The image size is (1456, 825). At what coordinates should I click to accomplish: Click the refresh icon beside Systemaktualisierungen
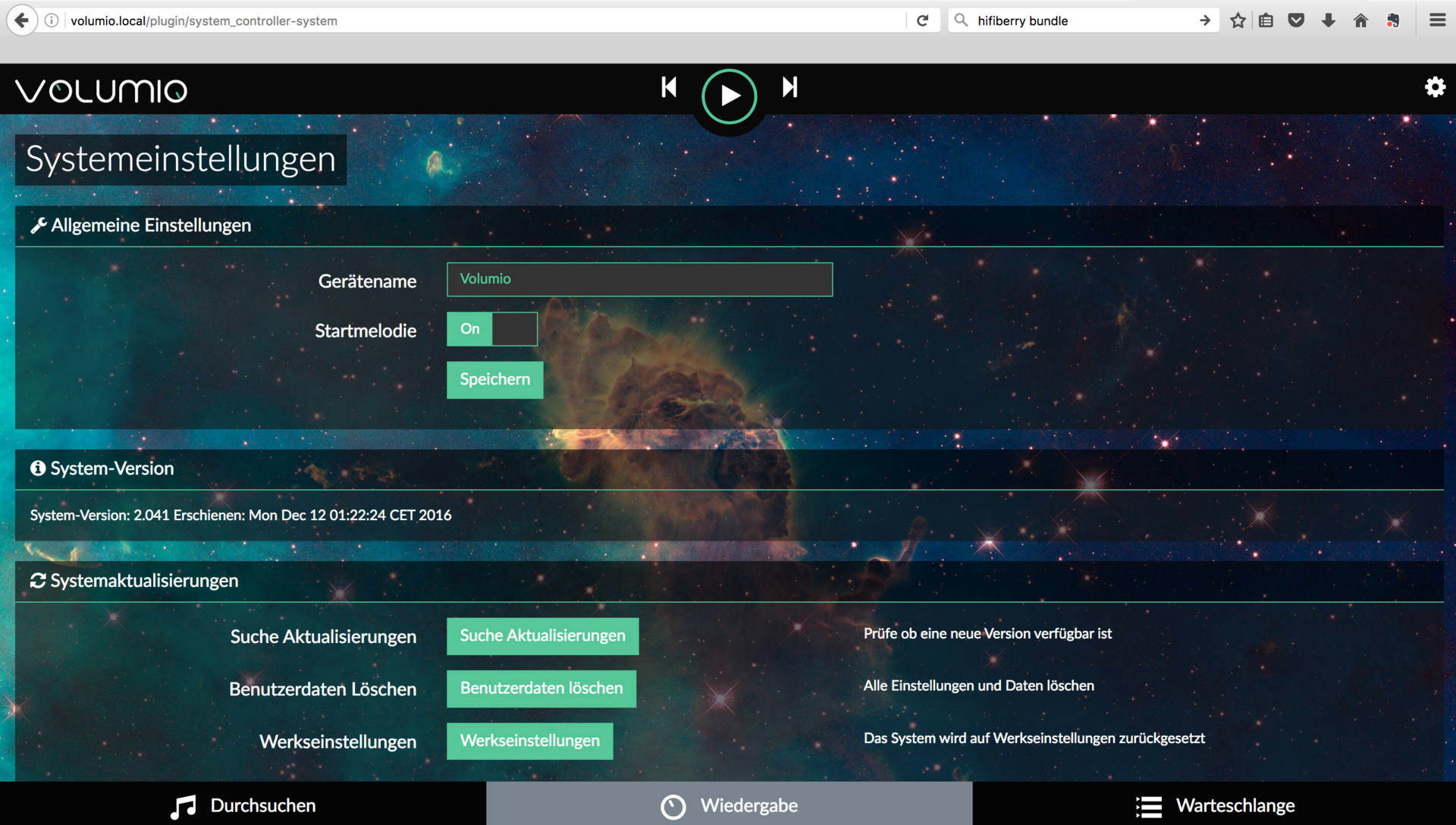(38, 581)
